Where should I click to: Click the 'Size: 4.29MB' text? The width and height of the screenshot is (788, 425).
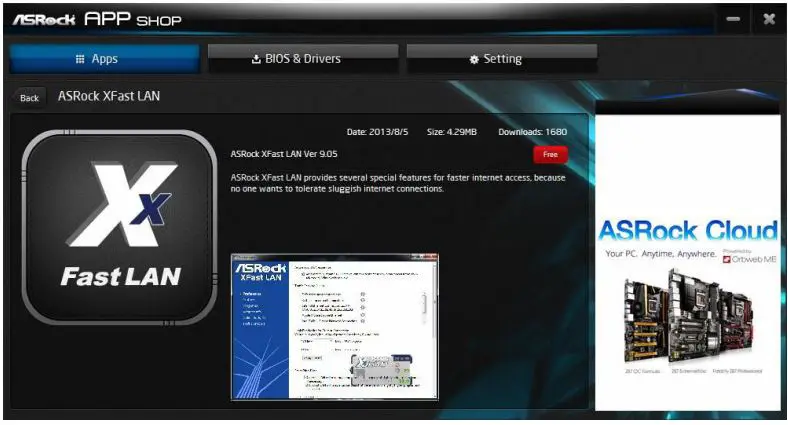click(x=452, y=132)
